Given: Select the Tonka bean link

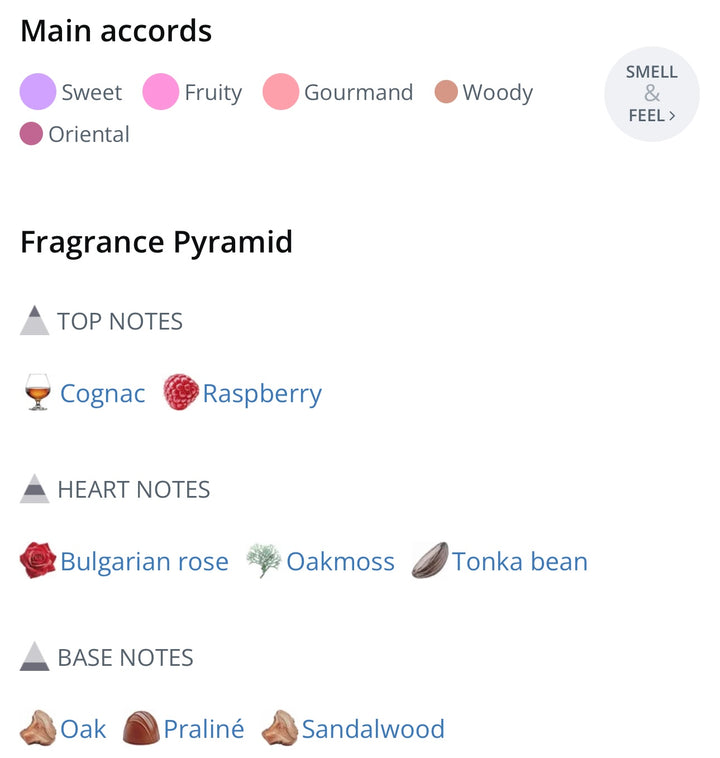Looking at the screenshot, I should coord(519,561).
